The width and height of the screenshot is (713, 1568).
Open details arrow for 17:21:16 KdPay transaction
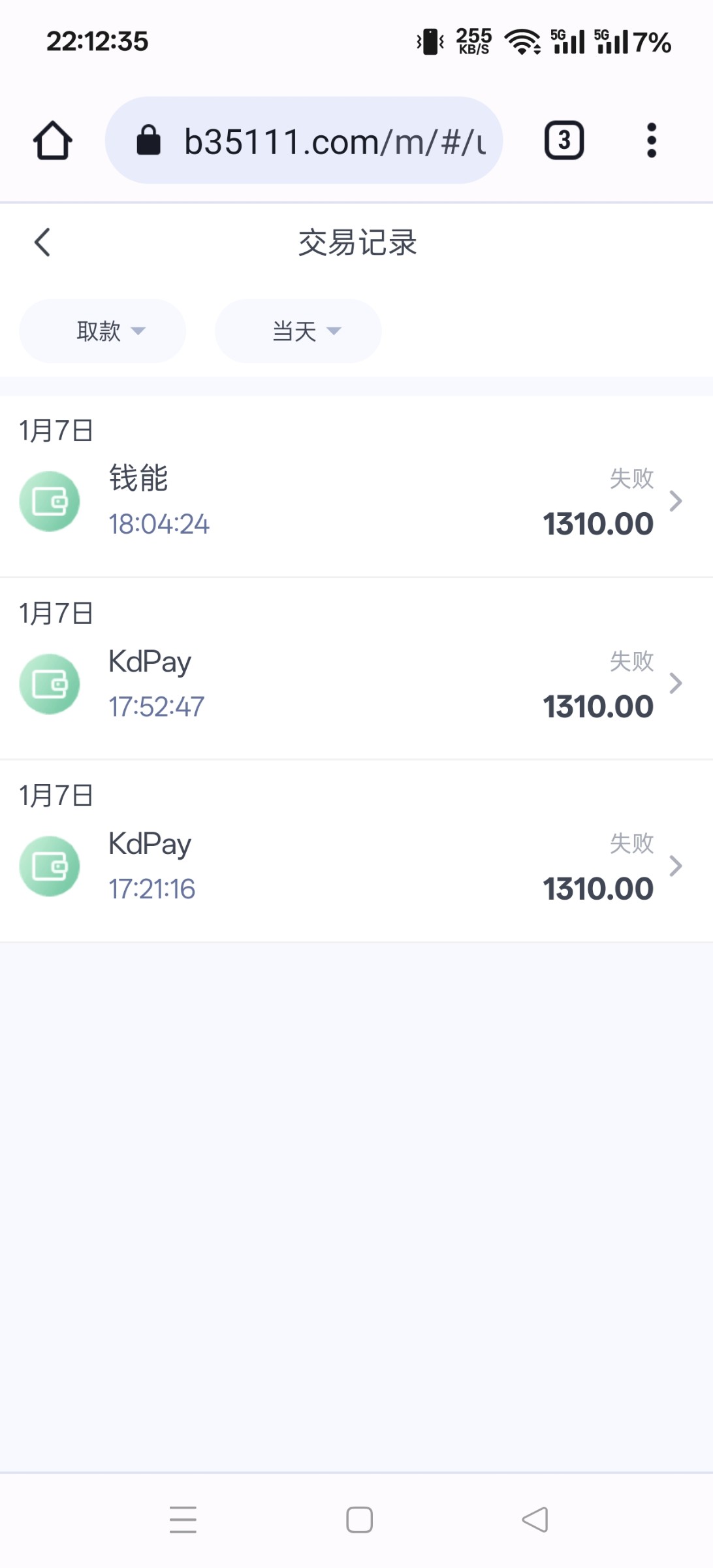(x=676, y=866)
